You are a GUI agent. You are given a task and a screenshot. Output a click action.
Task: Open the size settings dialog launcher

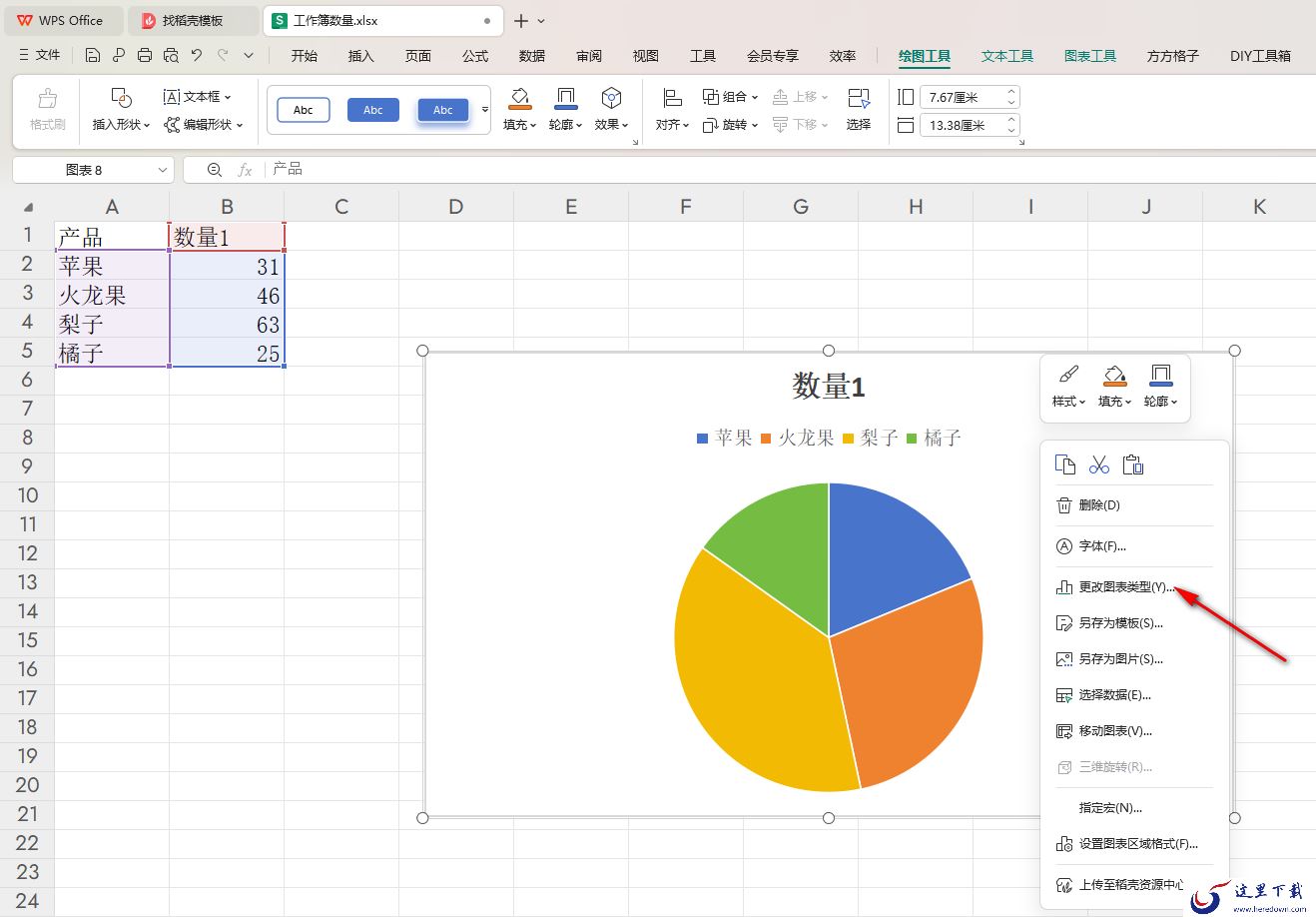pyautogui.click(x=1020, y=143)
